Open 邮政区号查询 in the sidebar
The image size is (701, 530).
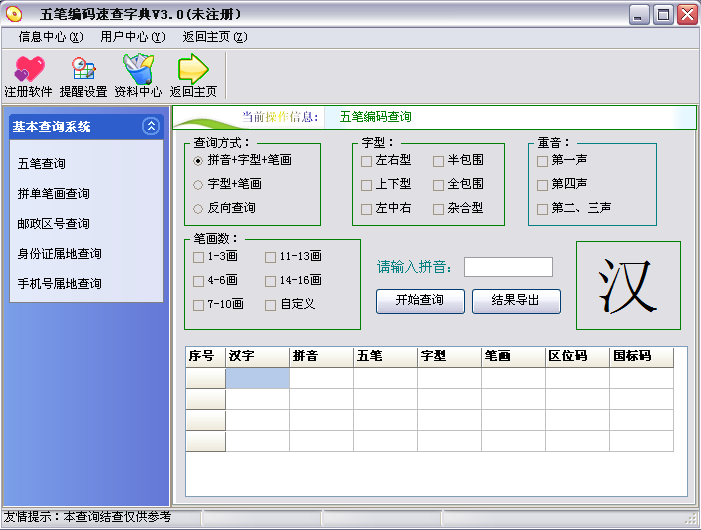point(54,223)
